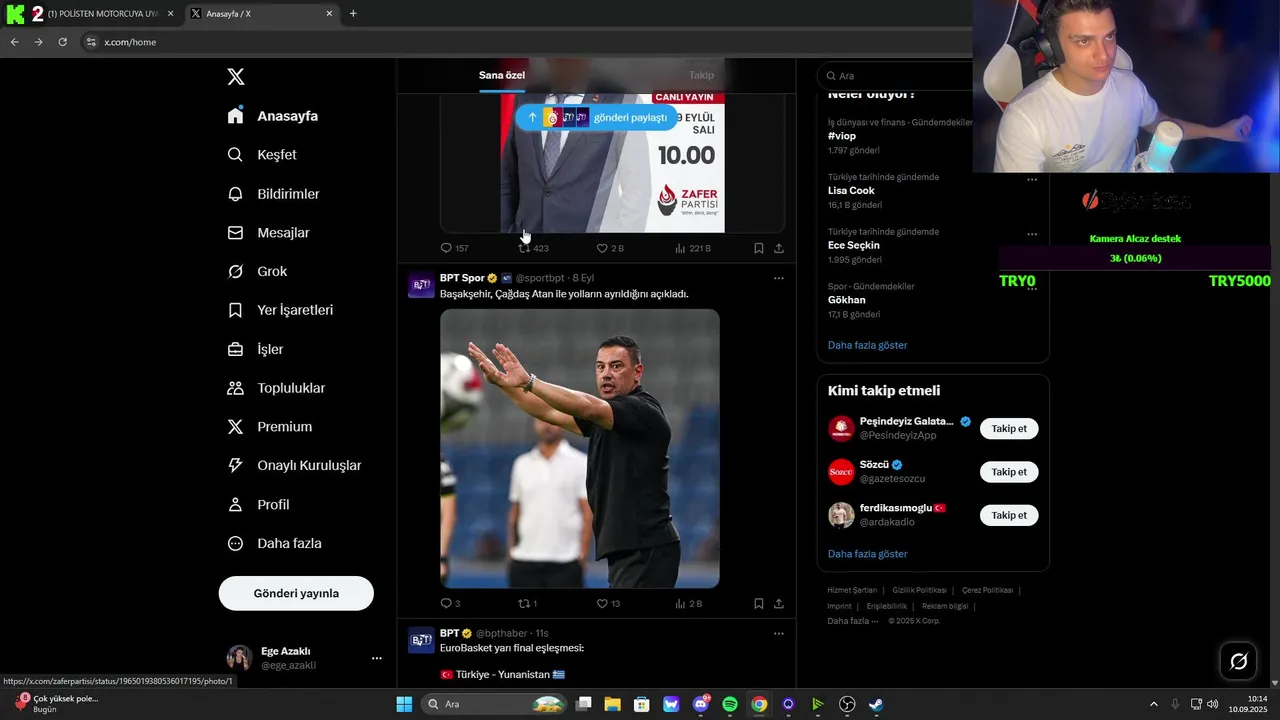1280x720 pixels.
Task: Follow Sözcü with Takip et
Action: 1009,472
